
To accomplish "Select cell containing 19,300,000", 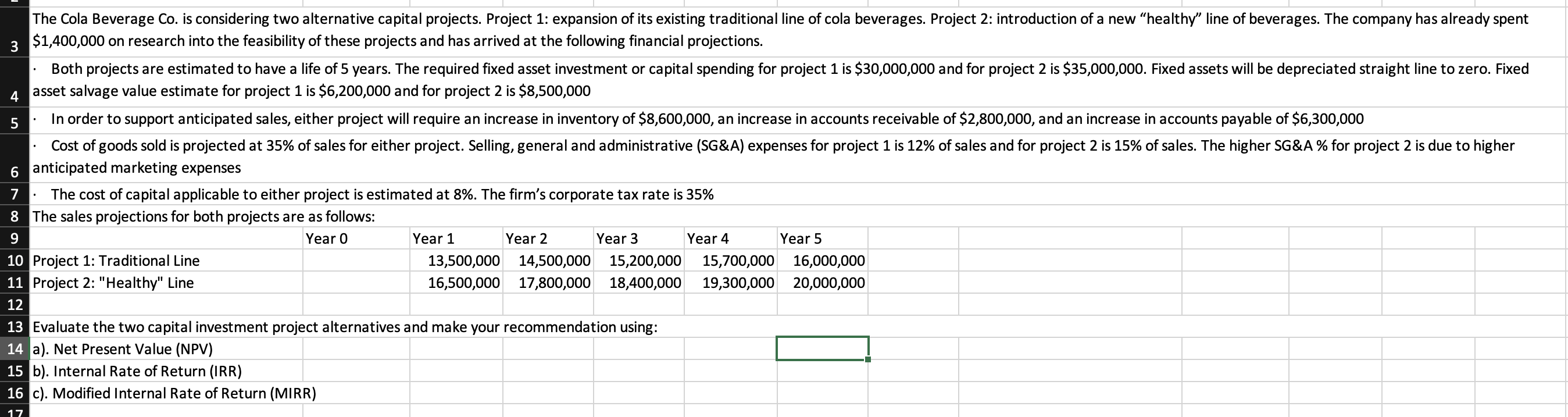I will [730, 283].
